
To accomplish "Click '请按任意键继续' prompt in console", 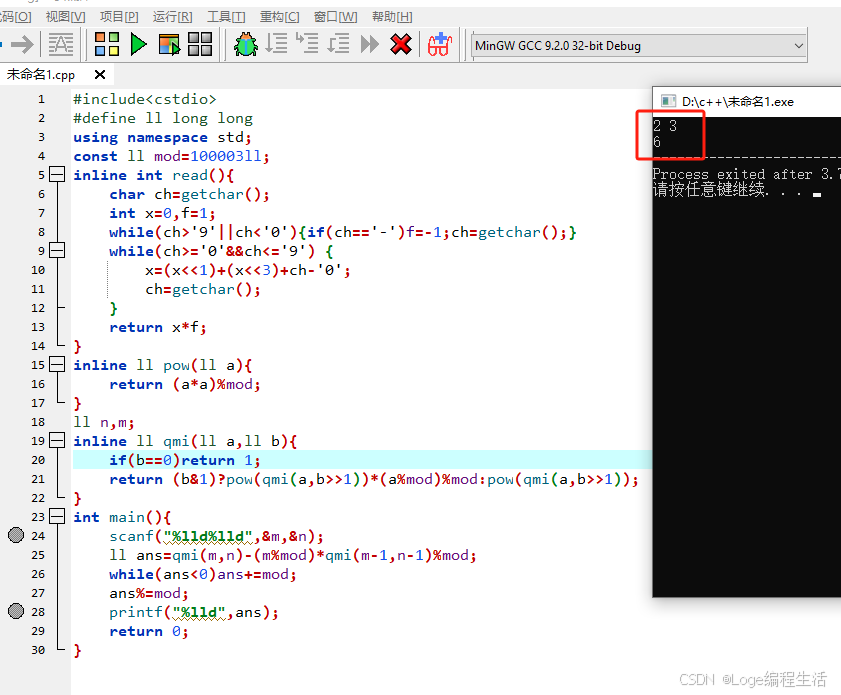I will pos(711,189).
